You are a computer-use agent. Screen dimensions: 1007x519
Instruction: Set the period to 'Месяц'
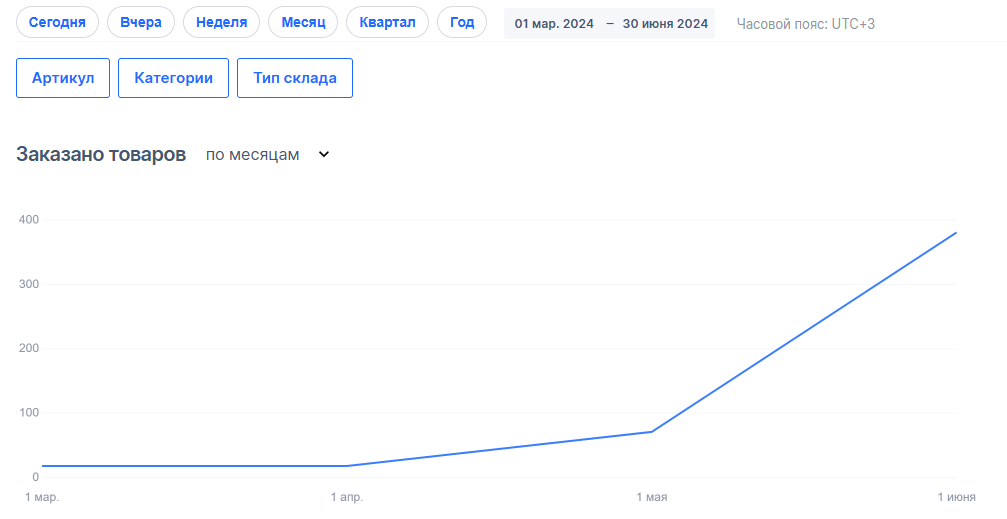(303, 22)
